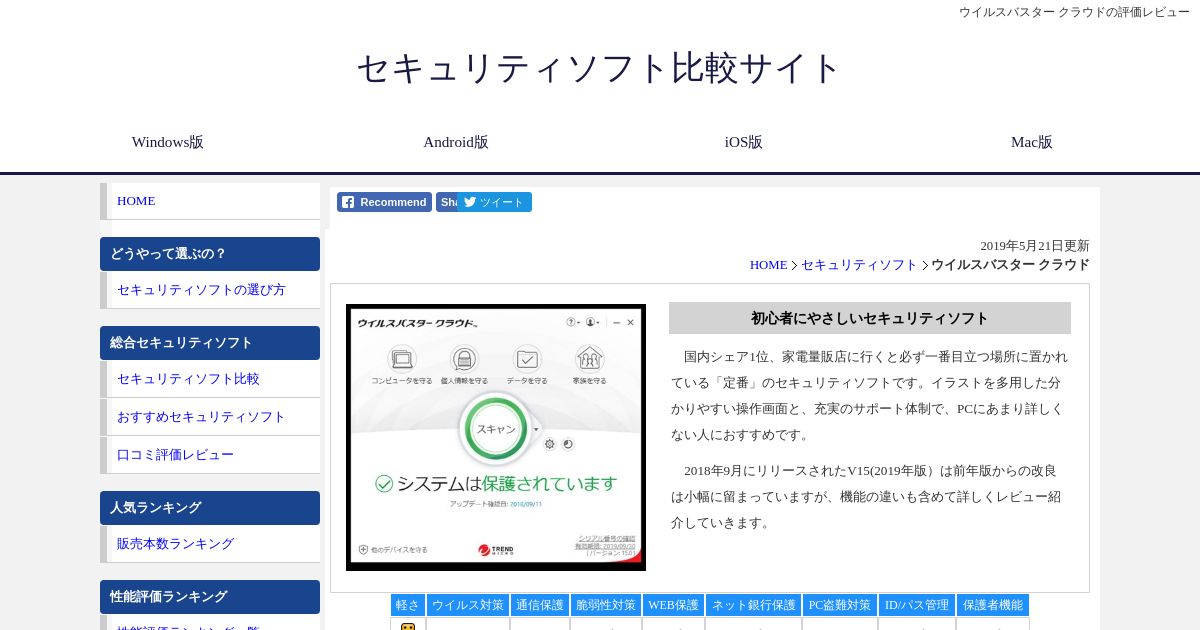Click ウイルスバスター クラウドの評価レビュー header text

coord(1074,12)
